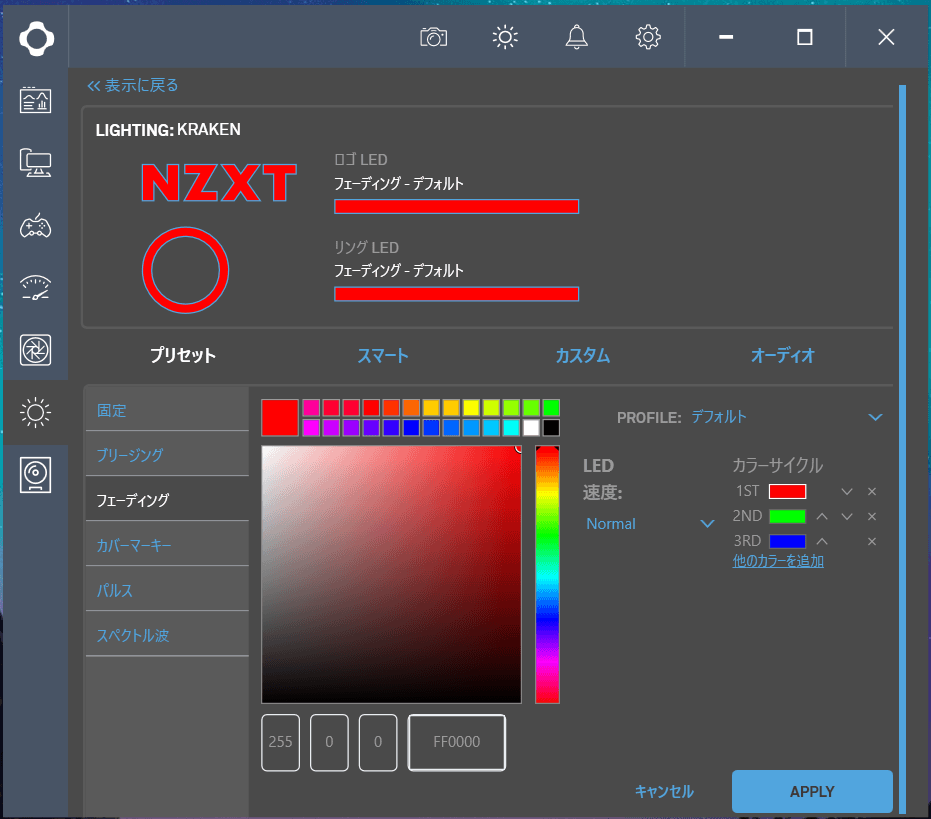Select the NZXT logo LED preview
The image size is (931, 819).
218,183
